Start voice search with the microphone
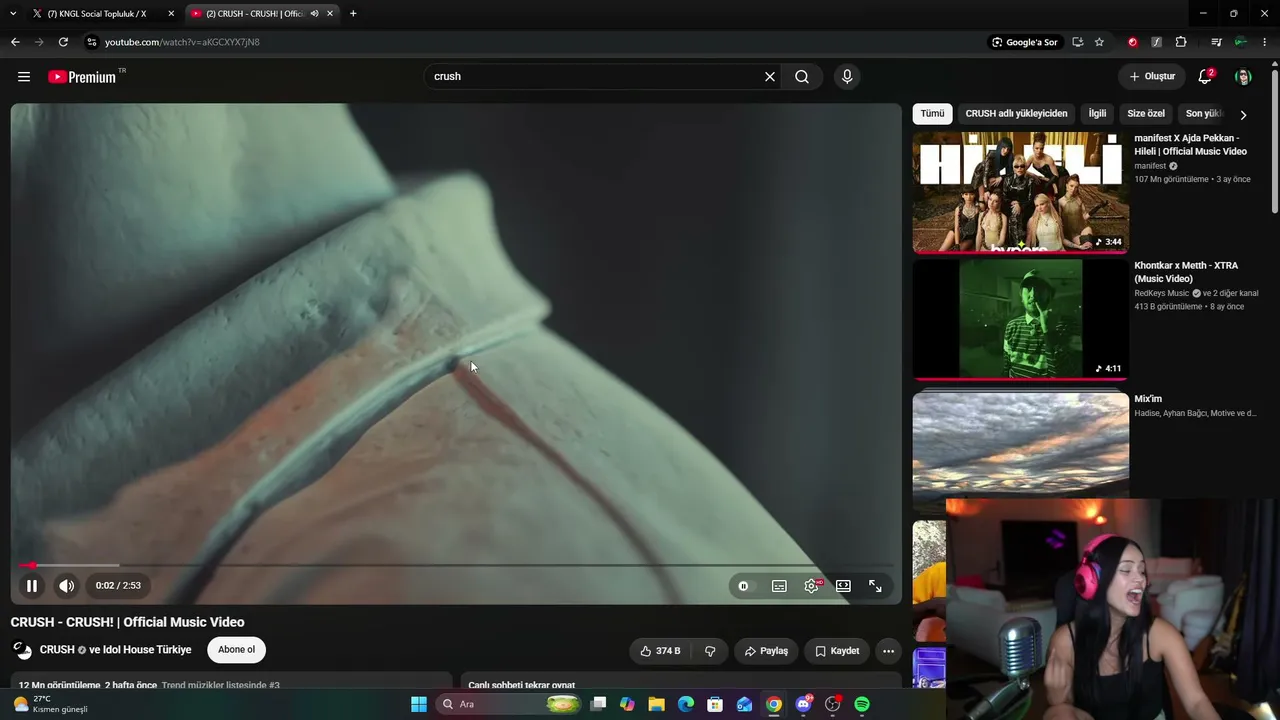The height and width of the screenshot is (720, 1280). [x=847, y=77]
